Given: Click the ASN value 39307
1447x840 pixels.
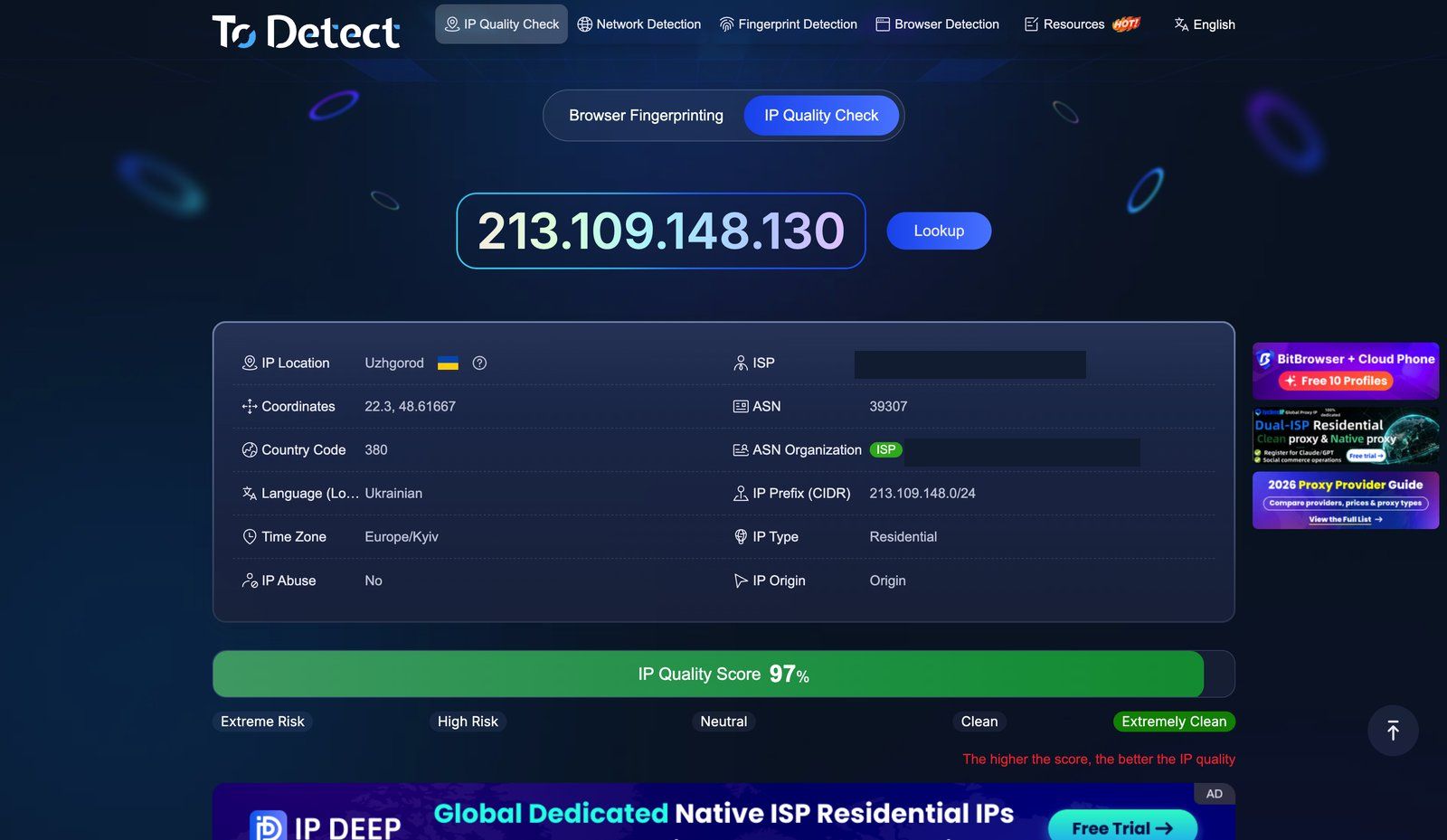Looking at the screenshot, I should click(x=888, y=407).
